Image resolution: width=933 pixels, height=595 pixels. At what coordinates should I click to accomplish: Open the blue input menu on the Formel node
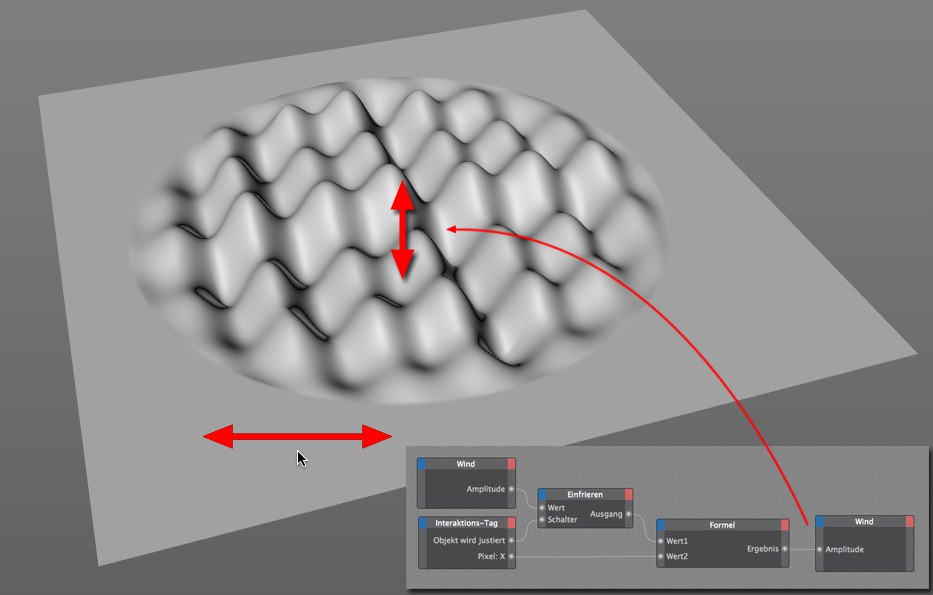(x=661, y=524)
